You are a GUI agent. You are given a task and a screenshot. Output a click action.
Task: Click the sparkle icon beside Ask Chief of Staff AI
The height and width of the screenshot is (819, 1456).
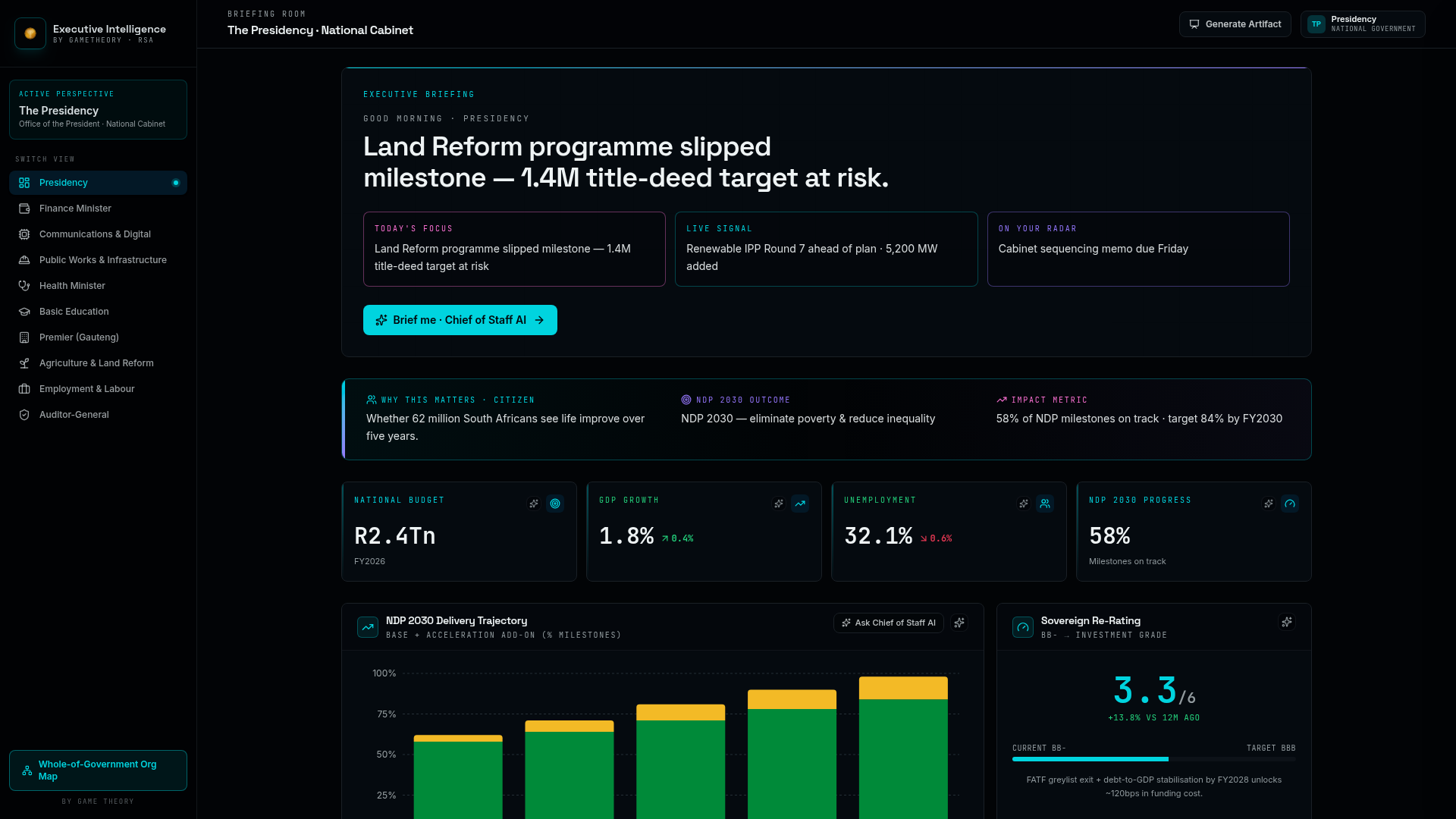(959, 623)
